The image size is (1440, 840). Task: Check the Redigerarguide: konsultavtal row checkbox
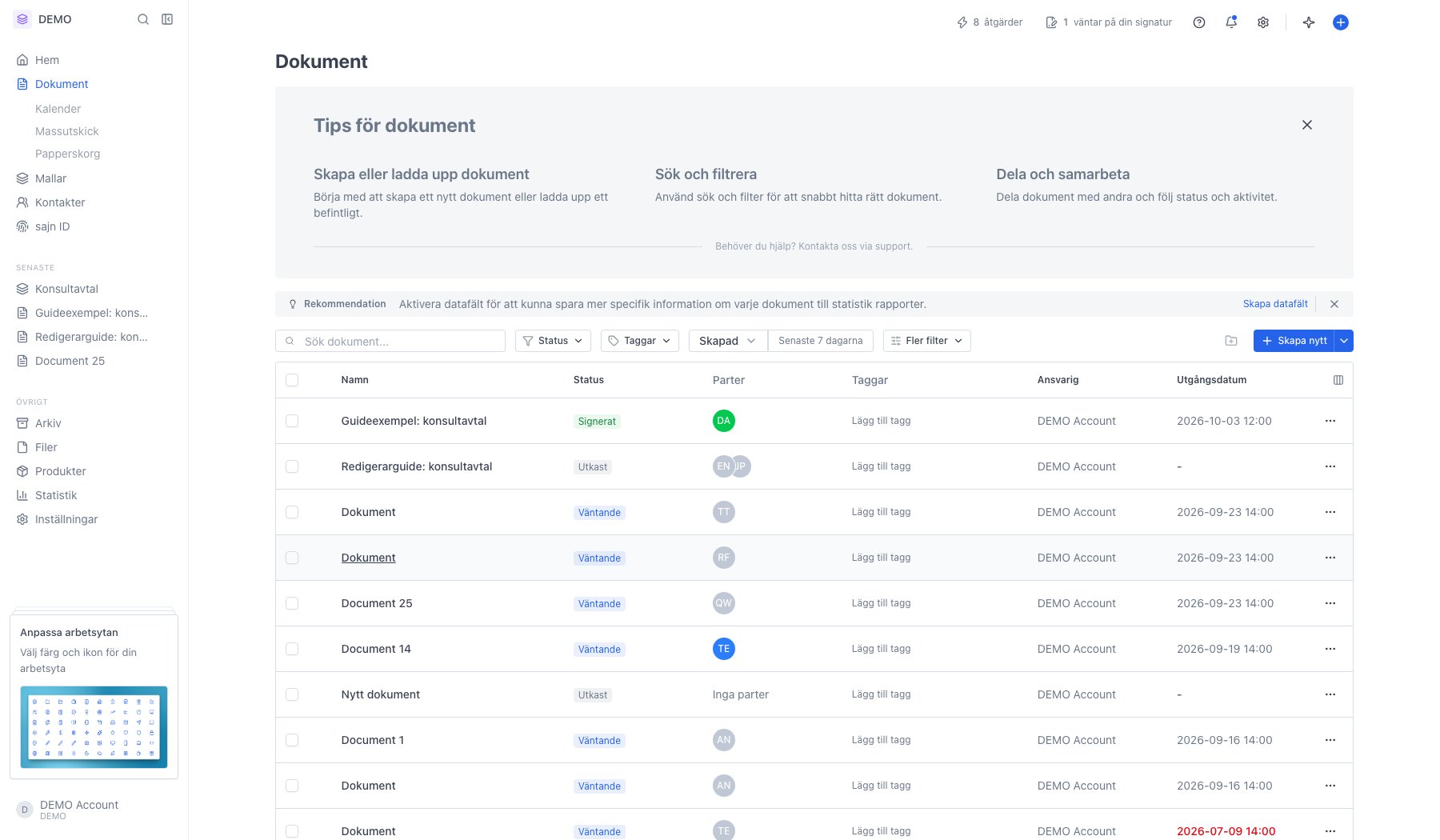[292, 466]
